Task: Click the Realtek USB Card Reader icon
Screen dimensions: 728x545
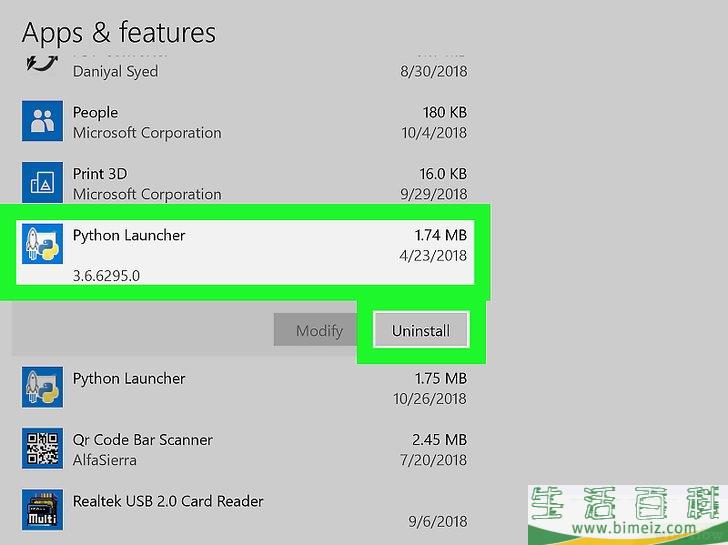Action: (42, 509)
